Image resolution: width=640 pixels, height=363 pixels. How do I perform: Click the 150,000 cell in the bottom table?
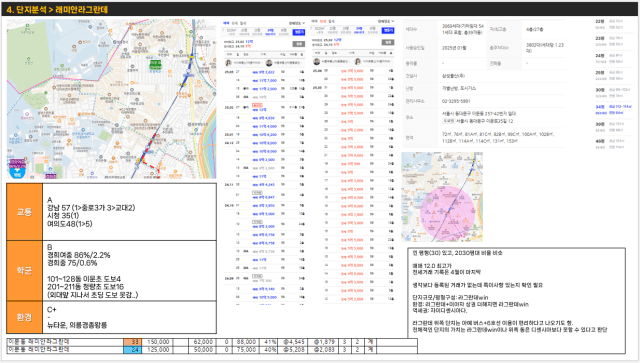click(157, 342)
